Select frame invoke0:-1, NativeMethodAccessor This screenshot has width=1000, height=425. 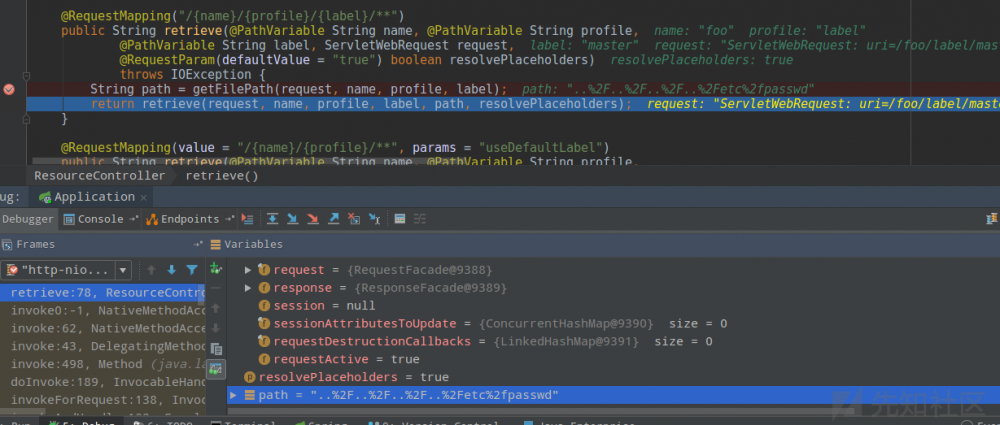pos(102,311)
